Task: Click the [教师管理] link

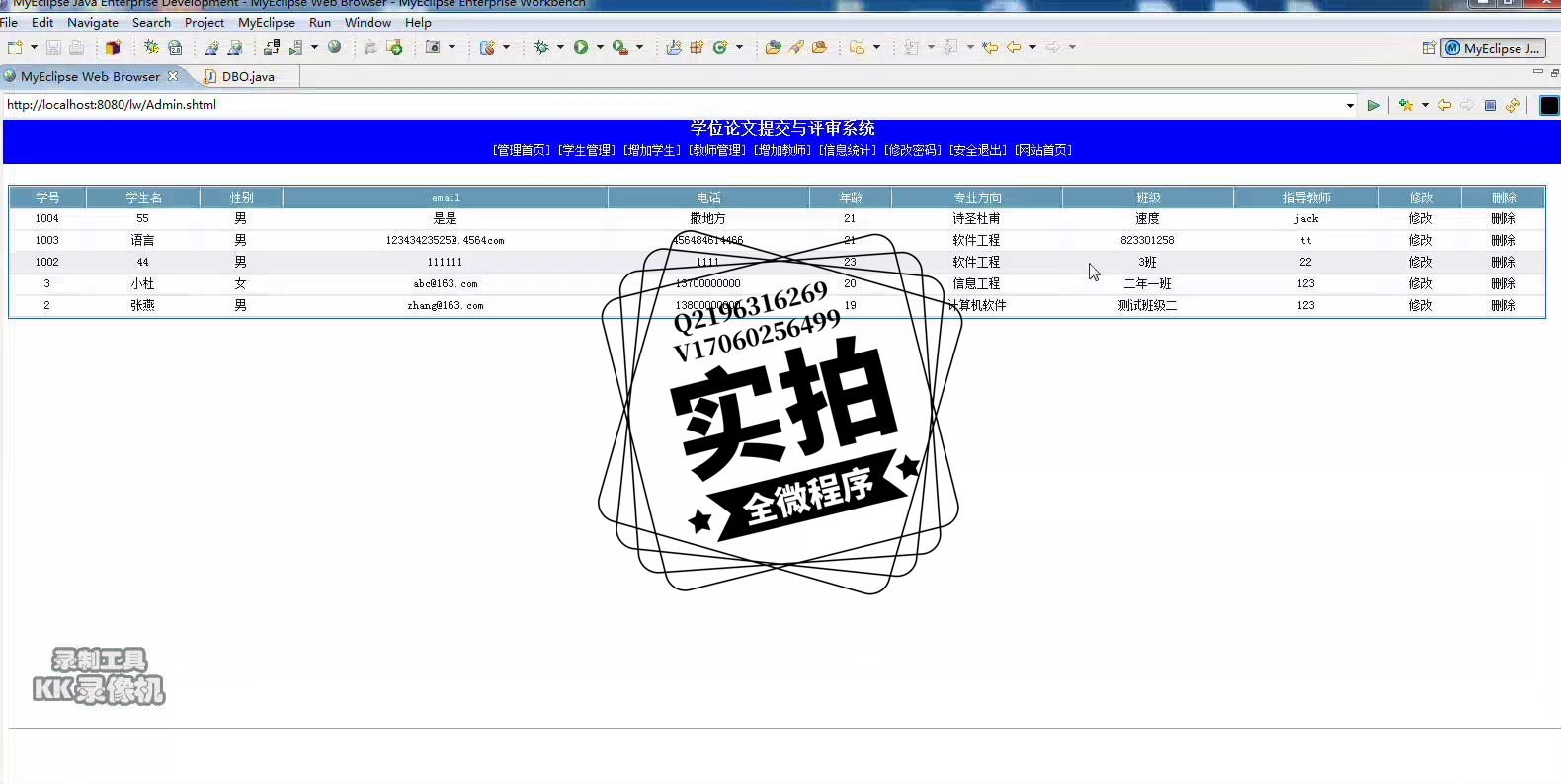Action: coord(717,150)
